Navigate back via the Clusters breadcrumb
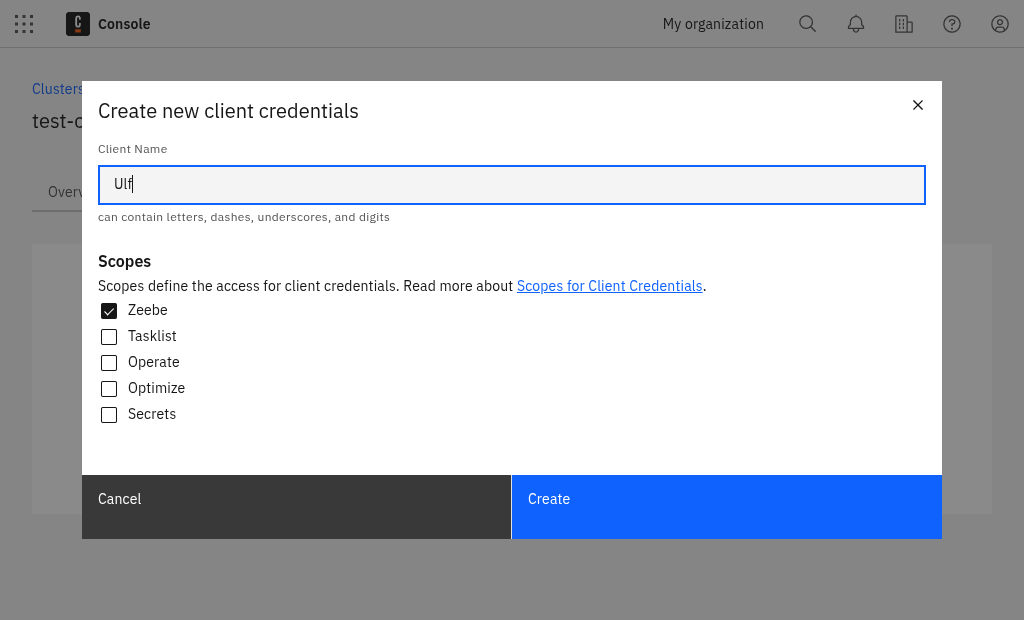The image size is (1024, 620). pyautogui.click(x=57, y=88)
